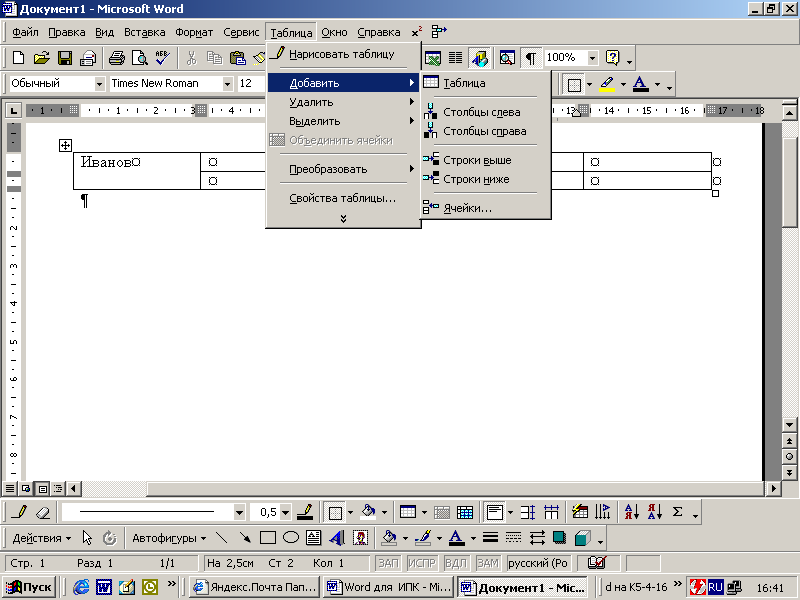Select the table Eraser tool

pos(43,512)
